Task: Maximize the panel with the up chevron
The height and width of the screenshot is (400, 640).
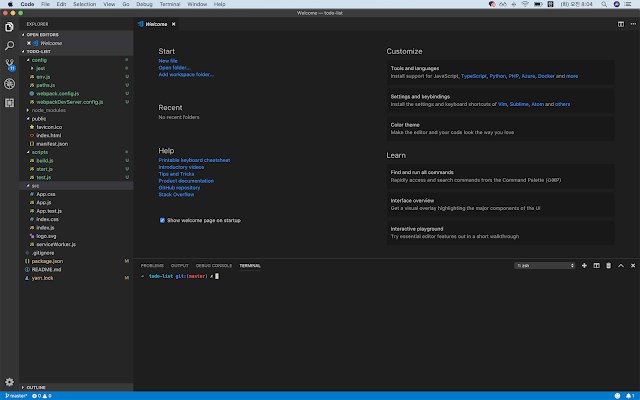Action: coord(620,266)
